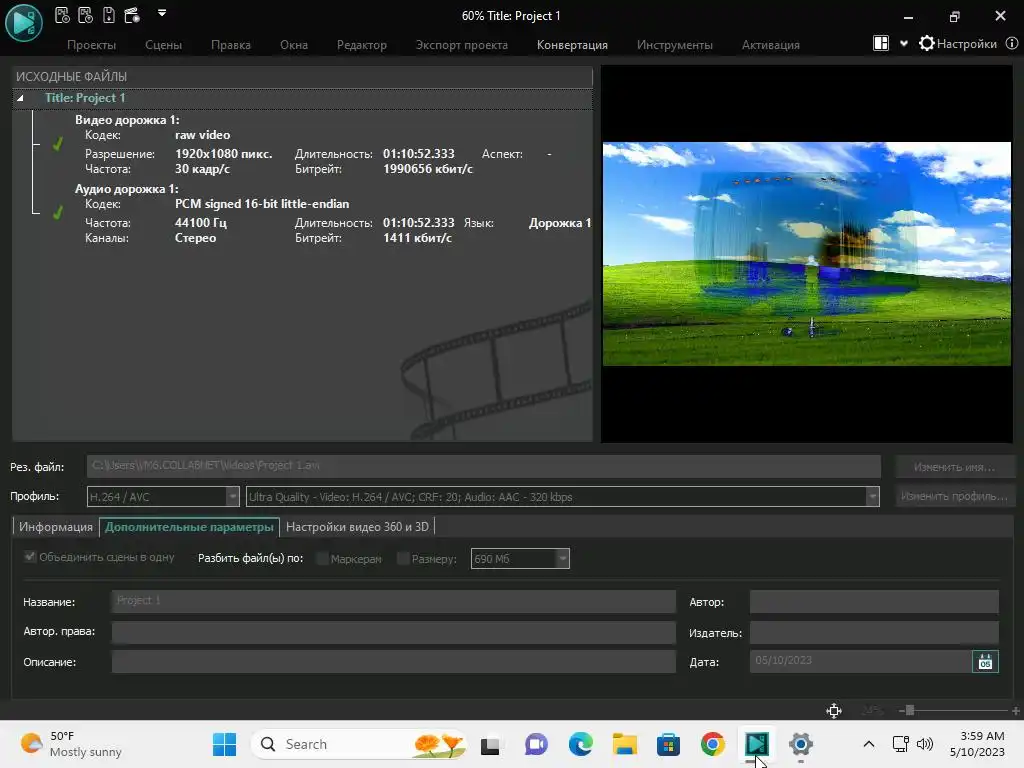Viewport: 1024px width, 768px height.
Task: Click the VSDC application logo button
Action: tap(24, 23)
